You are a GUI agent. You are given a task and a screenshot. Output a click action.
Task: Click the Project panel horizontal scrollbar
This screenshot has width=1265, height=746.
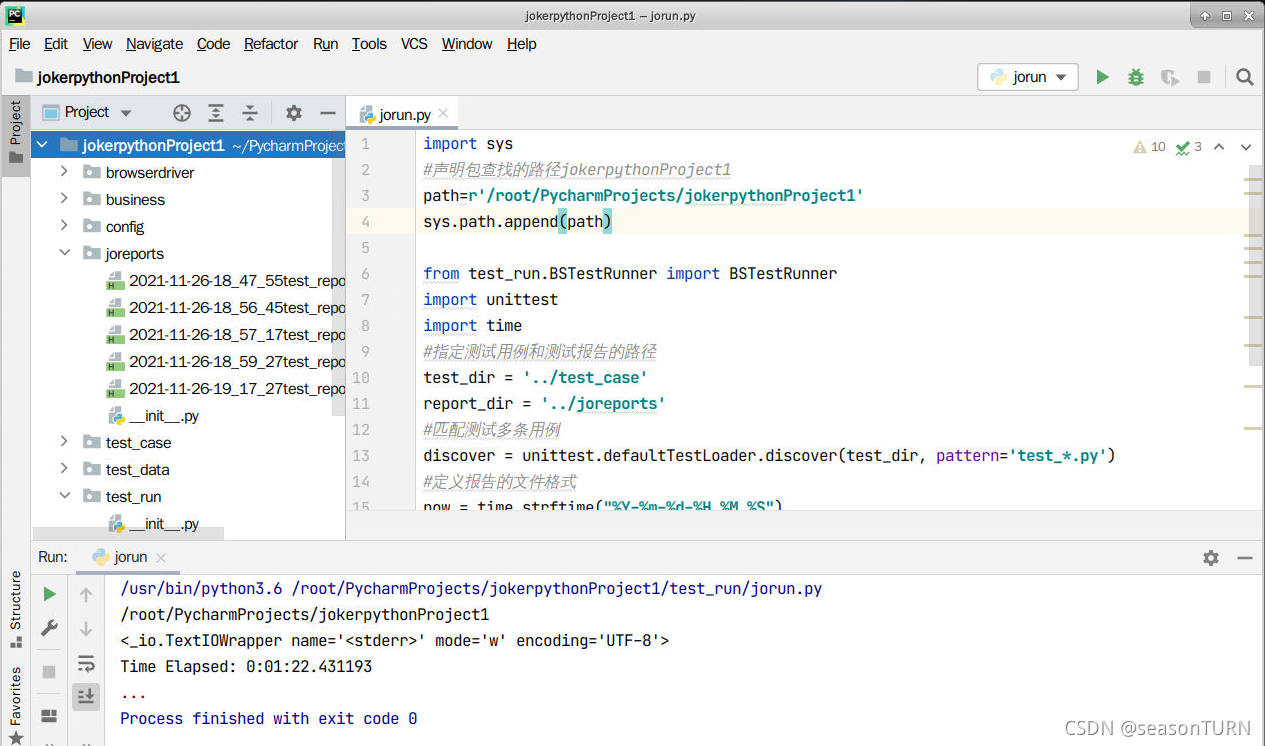pos(128,534)
